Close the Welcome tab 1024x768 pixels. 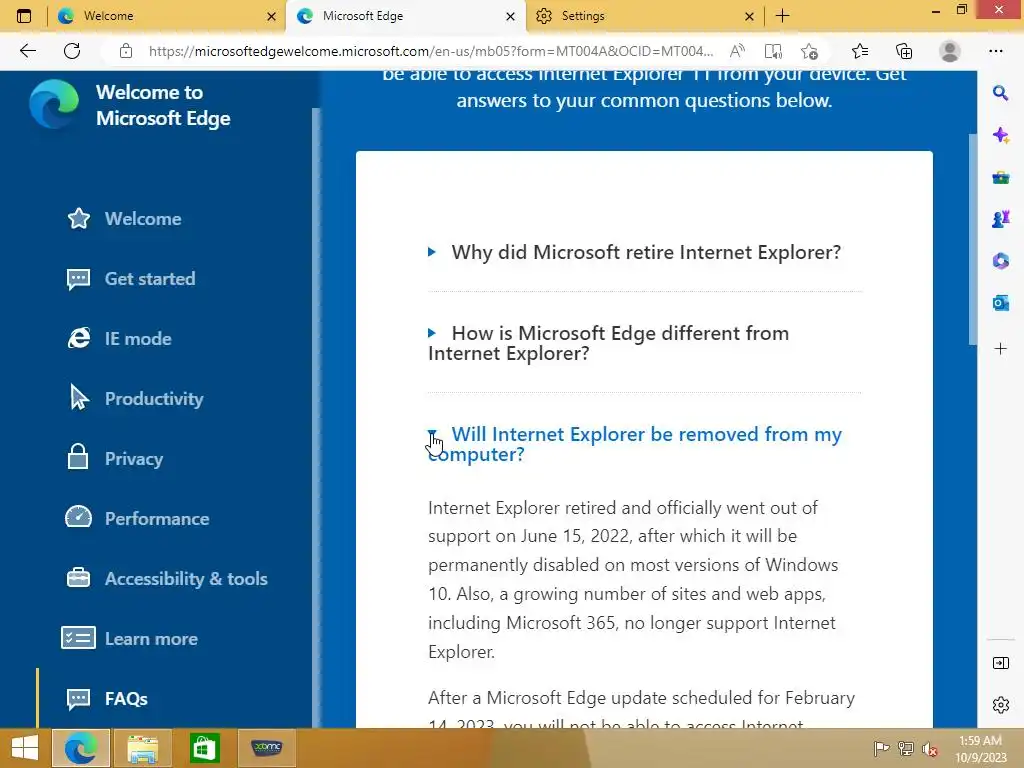pos(272,16)
